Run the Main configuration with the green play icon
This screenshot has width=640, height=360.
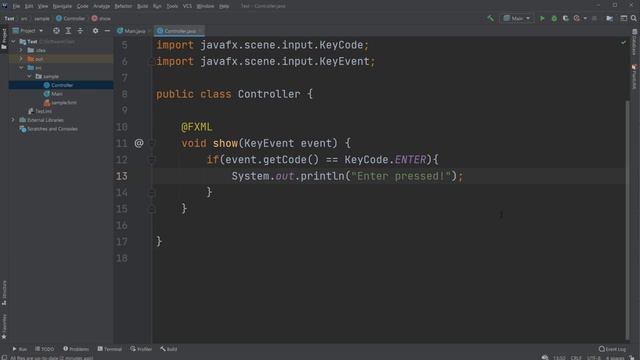point(542,18)
